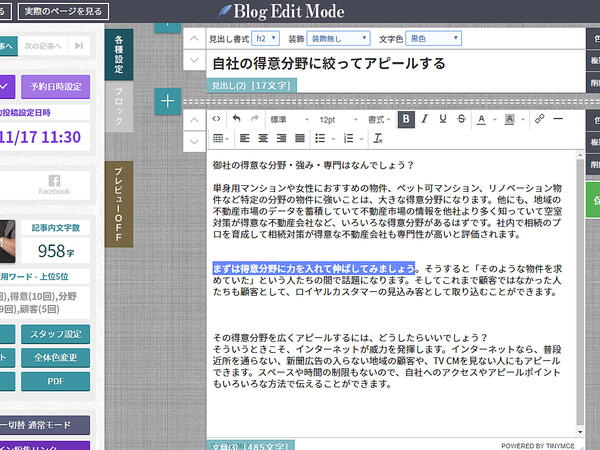Open スタッフ設定
600x450 pixels.
pos(55,334)
